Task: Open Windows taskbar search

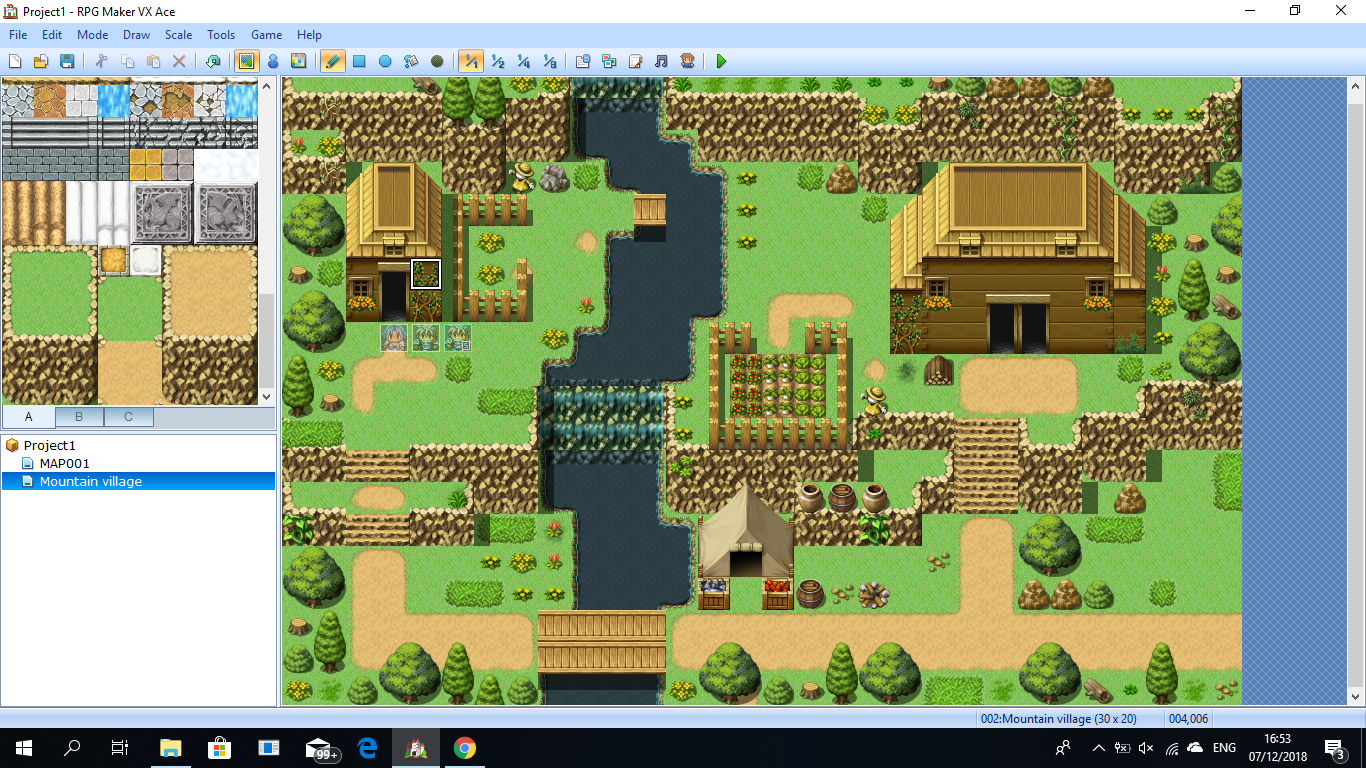Action: tap(72, 747)
